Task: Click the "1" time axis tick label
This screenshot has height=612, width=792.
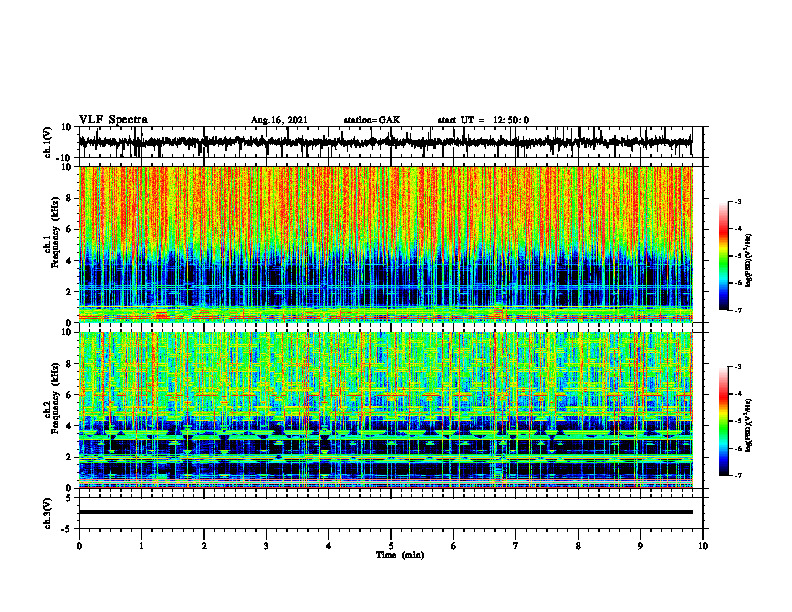Action: (141, 546)
